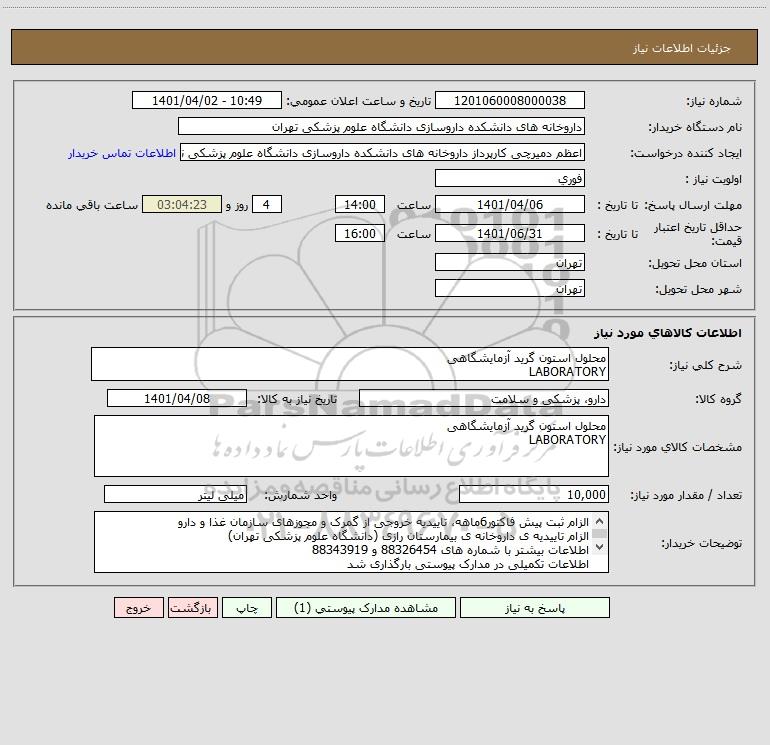Image resolution: width=770 pixels, height=745 pixels.
Task: Click buyer organization name field
Action: [x=381, y=126]
